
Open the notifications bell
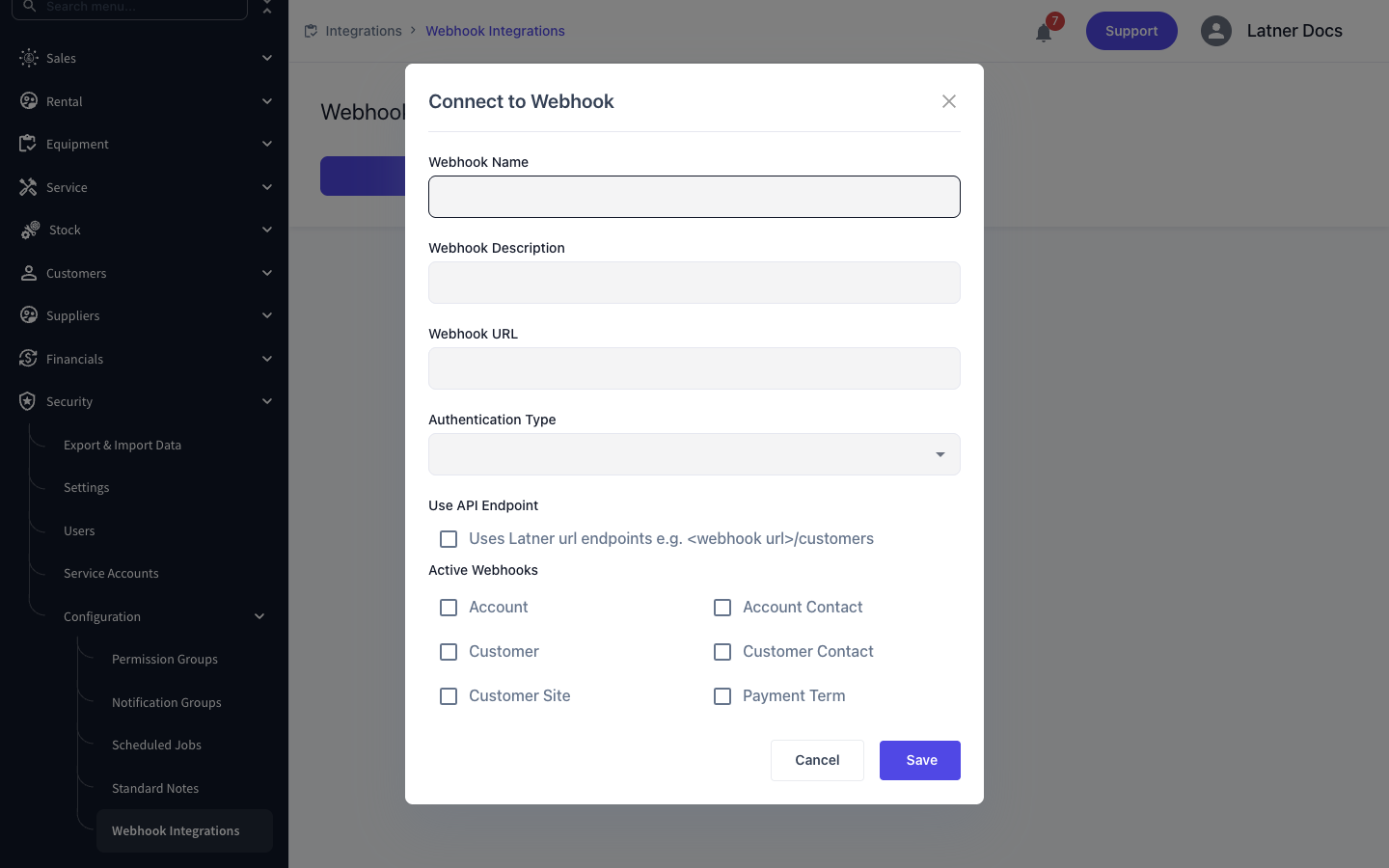pyautogui.click(x=1044, y=33)
